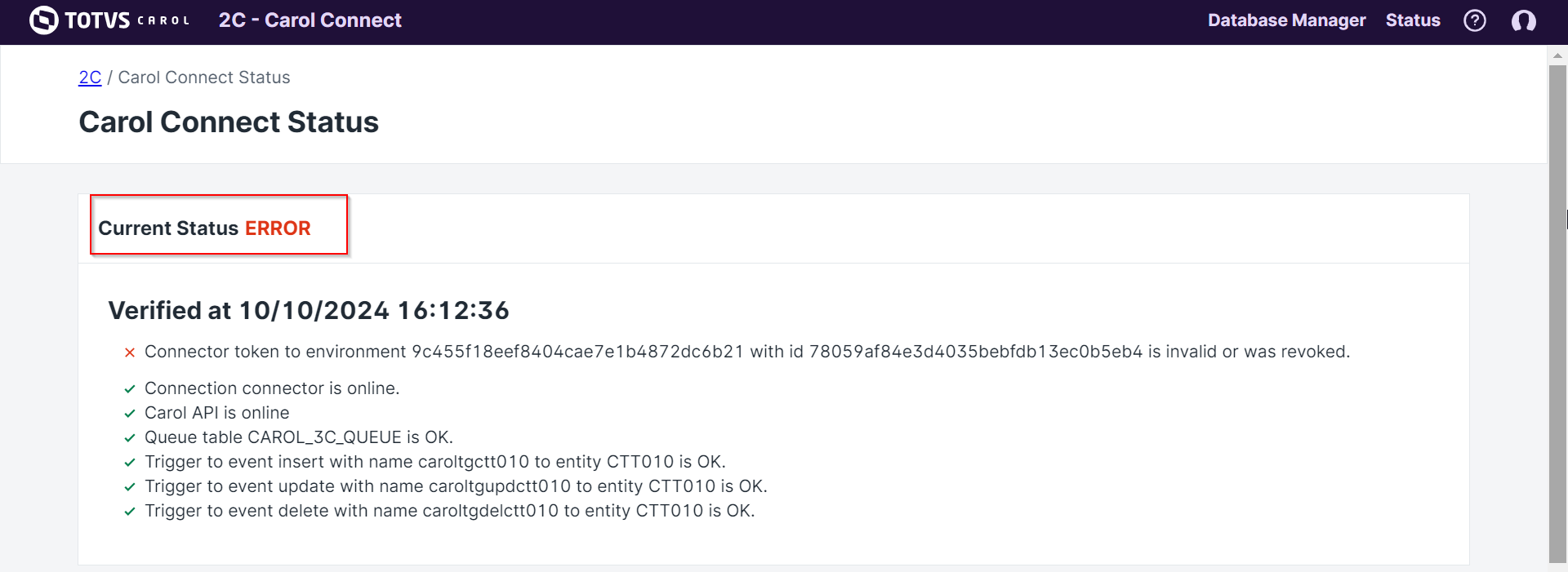Image resolution: width=1568 pixels, height=572 pixels.
Task: Select the invalid connector token message
Action: (x=747, y=352)
